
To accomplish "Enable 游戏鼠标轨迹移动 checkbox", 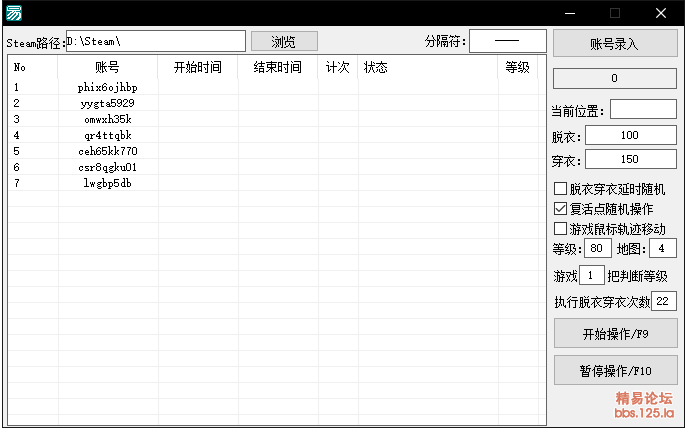I will [560, 228].
